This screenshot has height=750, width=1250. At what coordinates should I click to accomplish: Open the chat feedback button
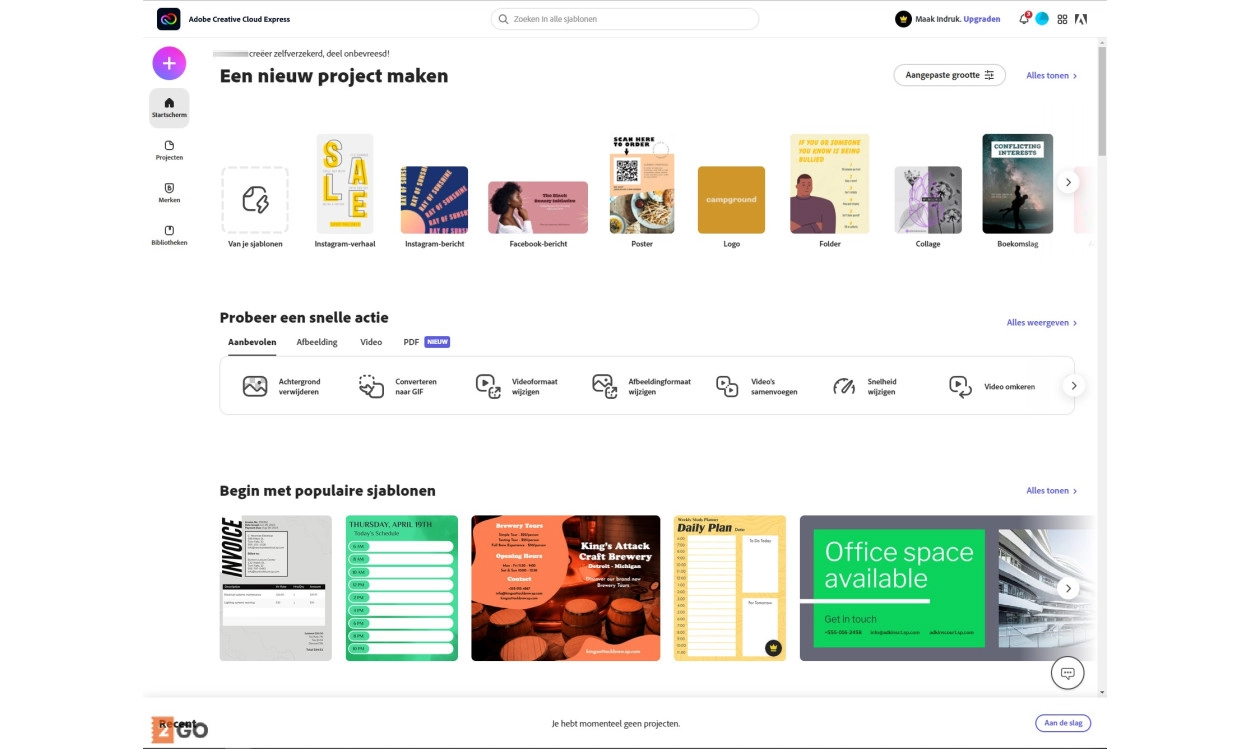pyautogui.click(x=1067, y=673)
